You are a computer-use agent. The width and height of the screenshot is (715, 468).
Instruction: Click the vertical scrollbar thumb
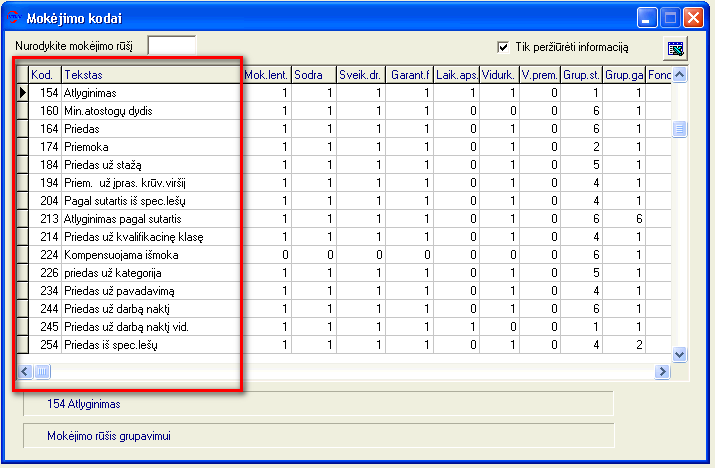679,129
